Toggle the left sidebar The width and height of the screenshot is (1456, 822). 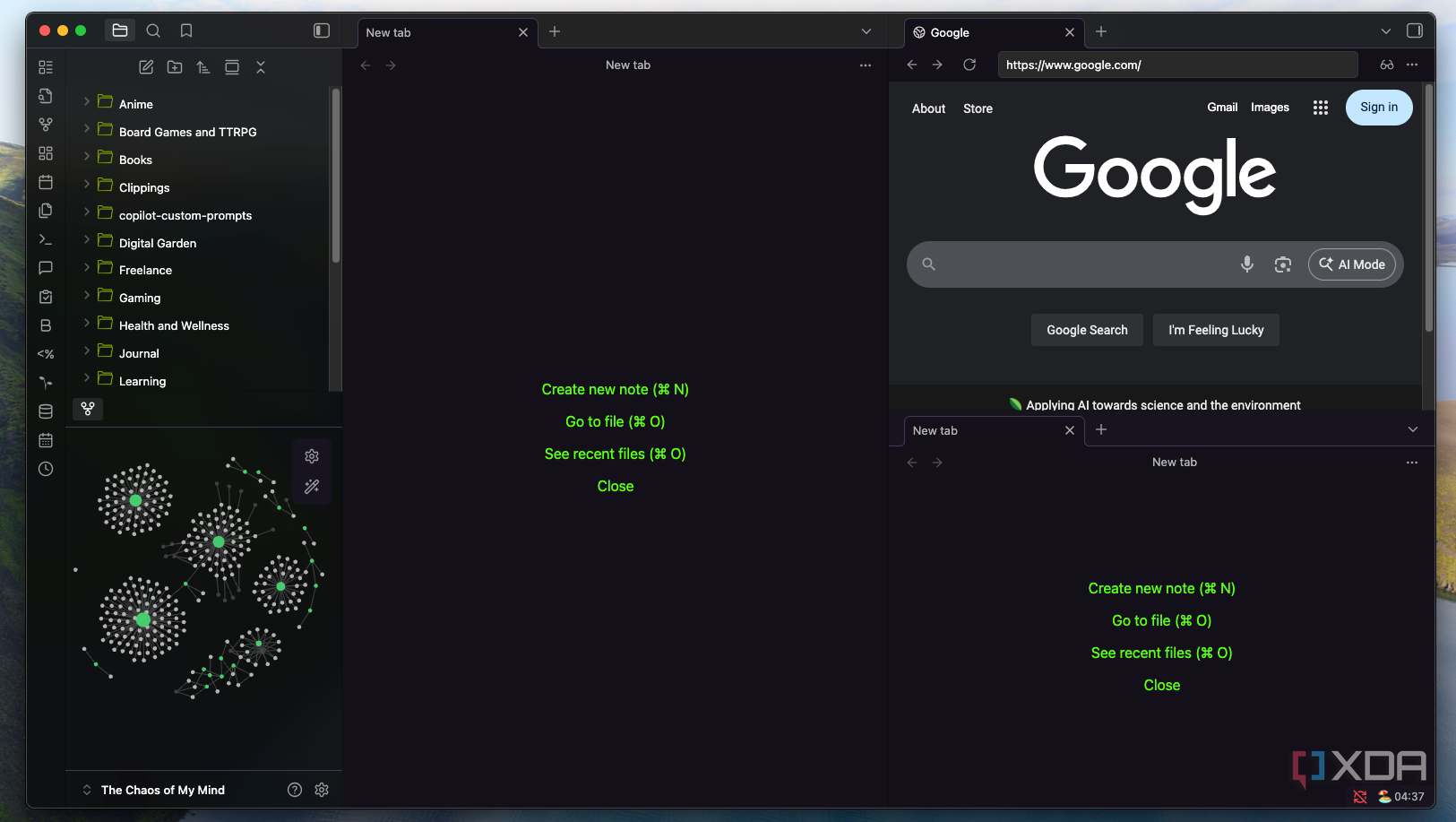pyautogui.click(x=322, y=30)
